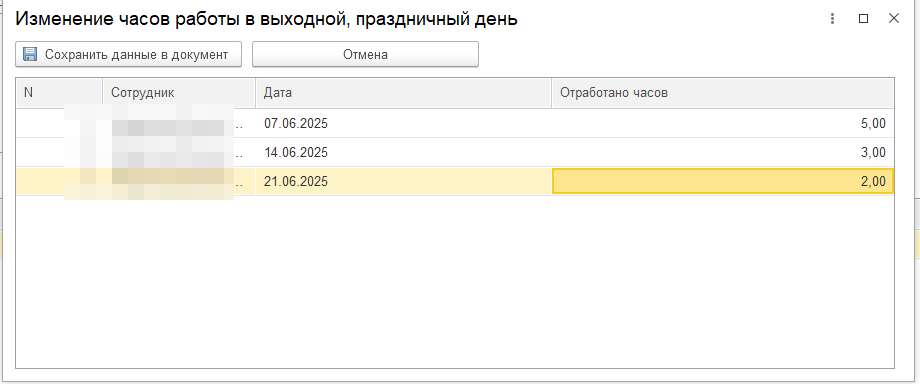Select employee cell in the 21.06.2025 row
This screenshot has height=384, width=920.
179,181
